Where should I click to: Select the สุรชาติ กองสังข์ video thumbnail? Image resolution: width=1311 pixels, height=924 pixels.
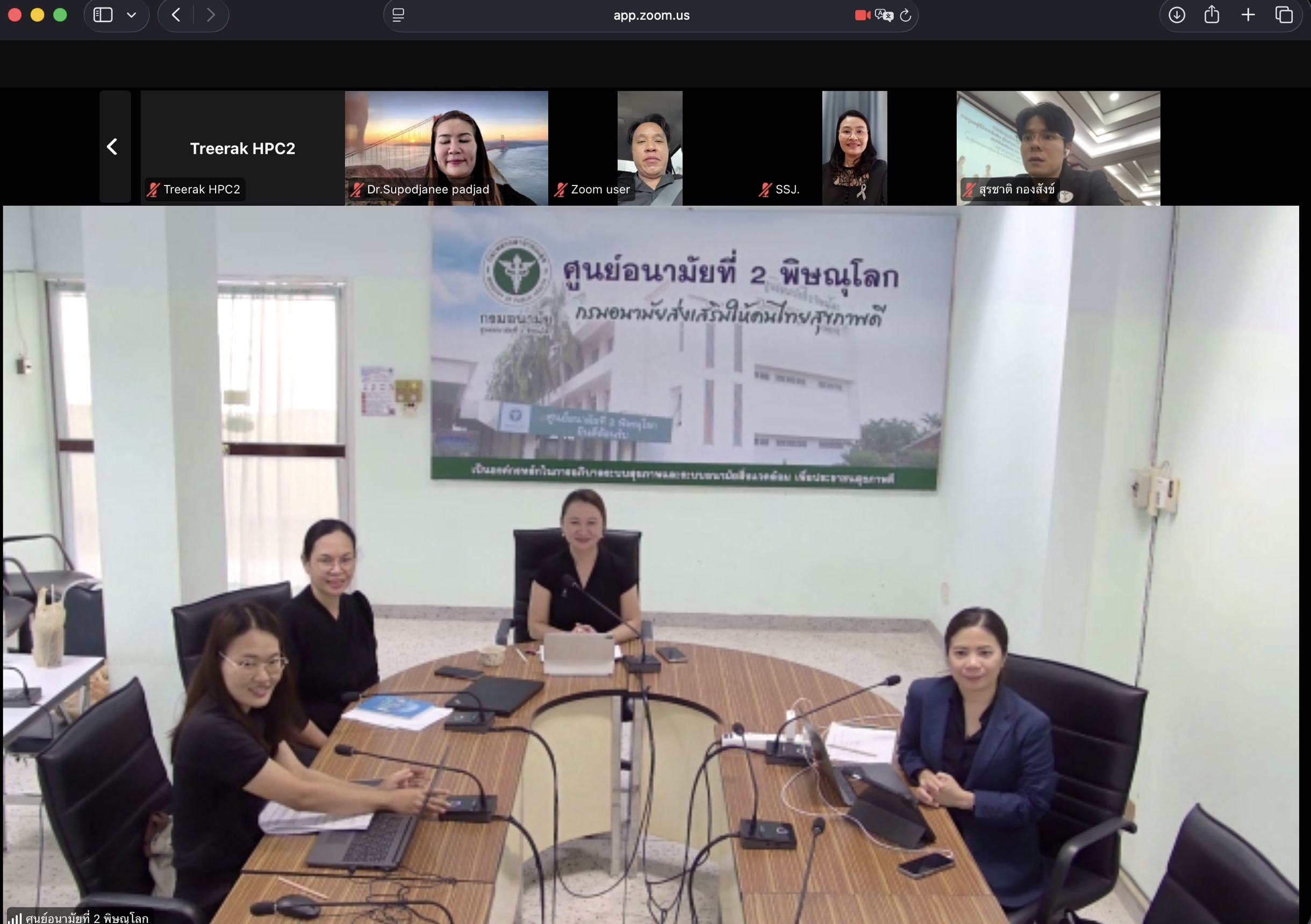[x=1058, y=148]
